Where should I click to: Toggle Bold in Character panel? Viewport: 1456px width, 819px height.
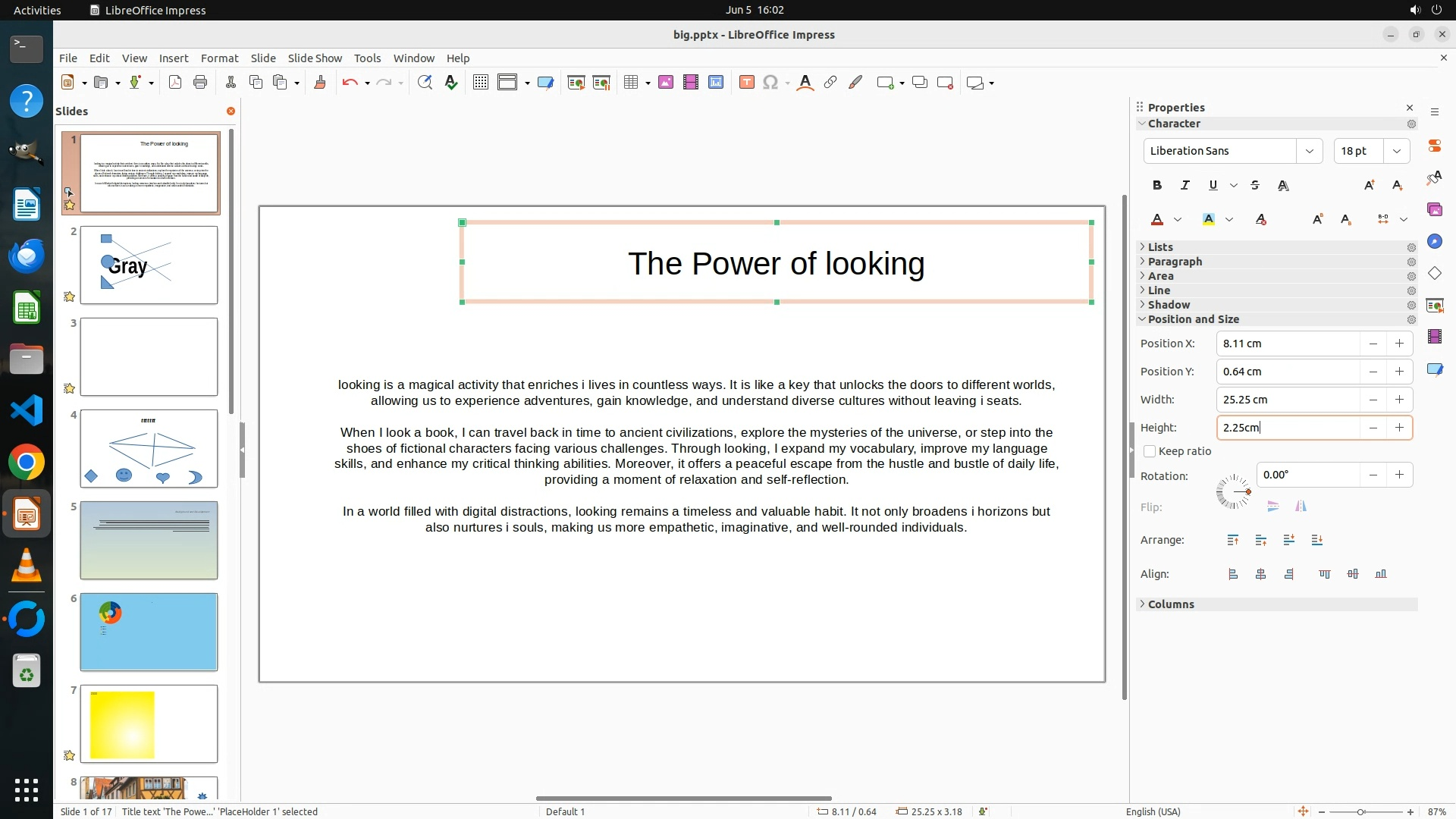tap(1157, 185)
